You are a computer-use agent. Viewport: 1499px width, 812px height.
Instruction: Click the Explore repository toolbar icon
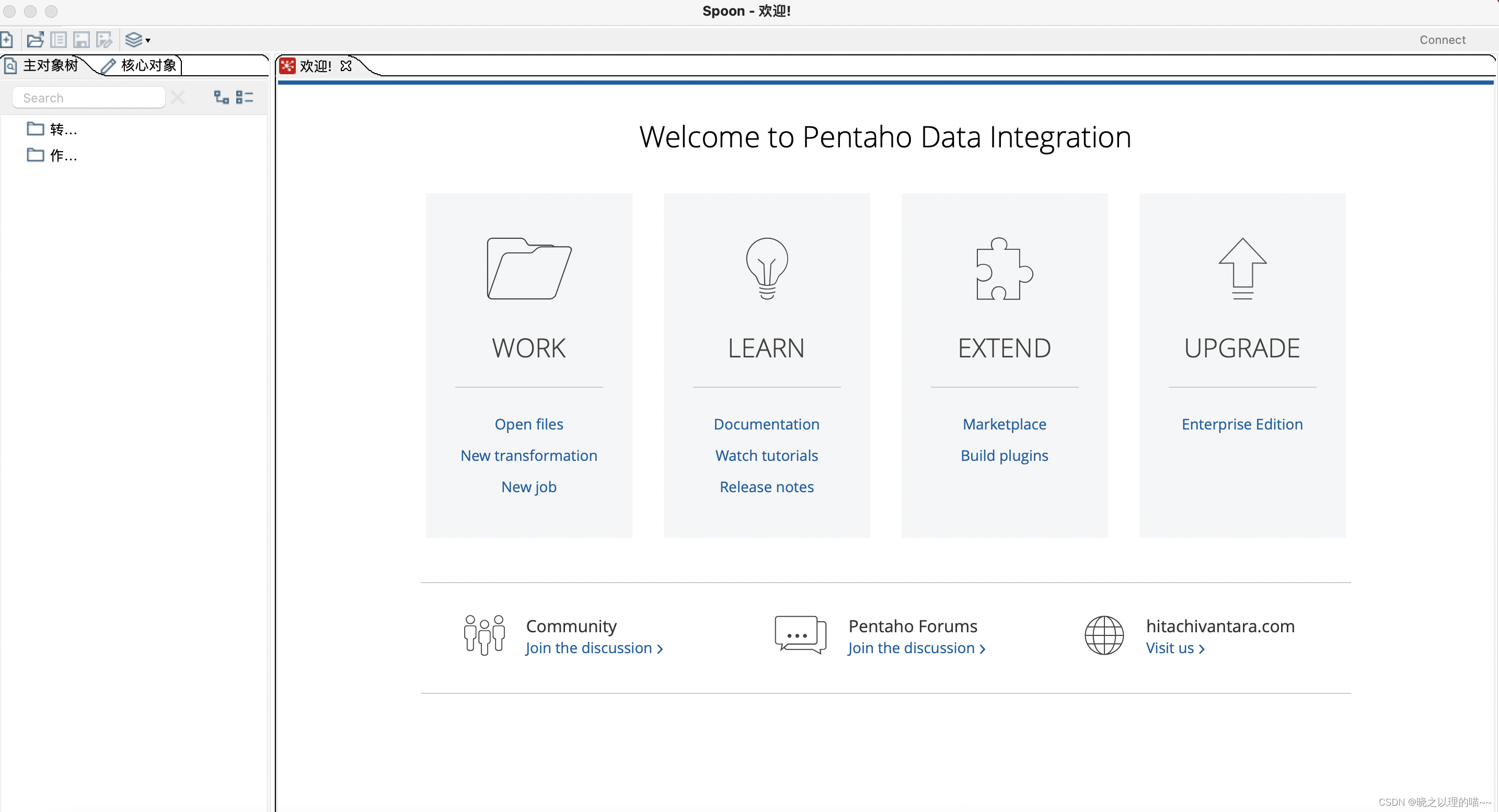[58, 40]
